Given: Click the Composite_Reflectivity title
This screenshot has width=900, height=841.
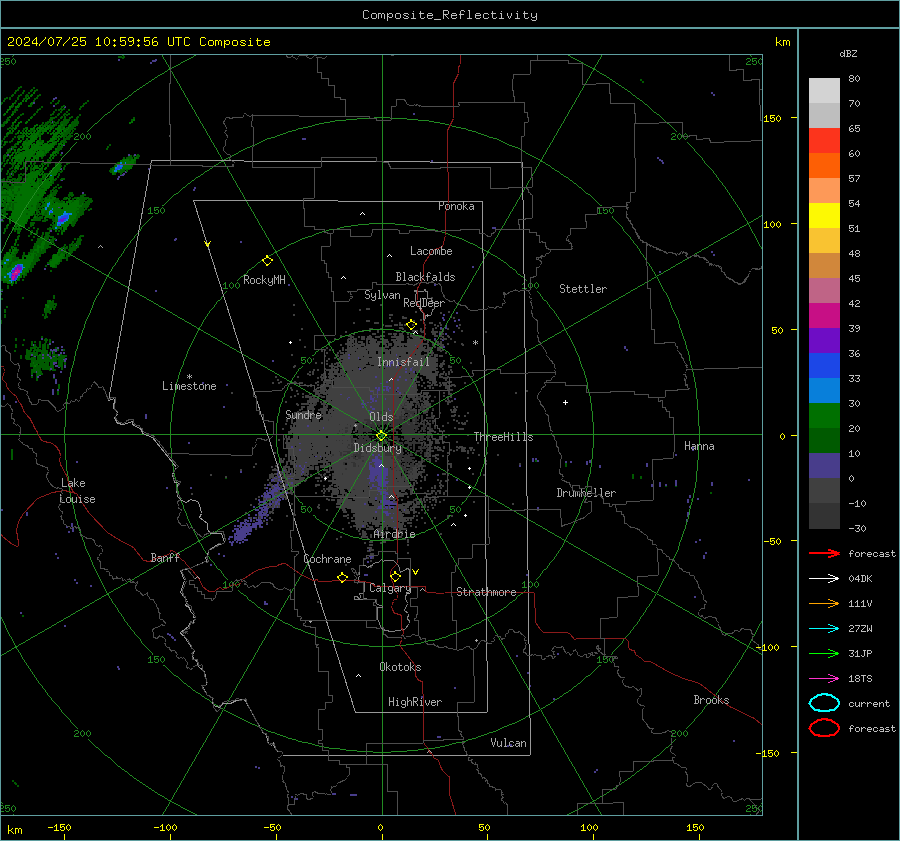Looking at the screenshot, I should coord(450,15).
